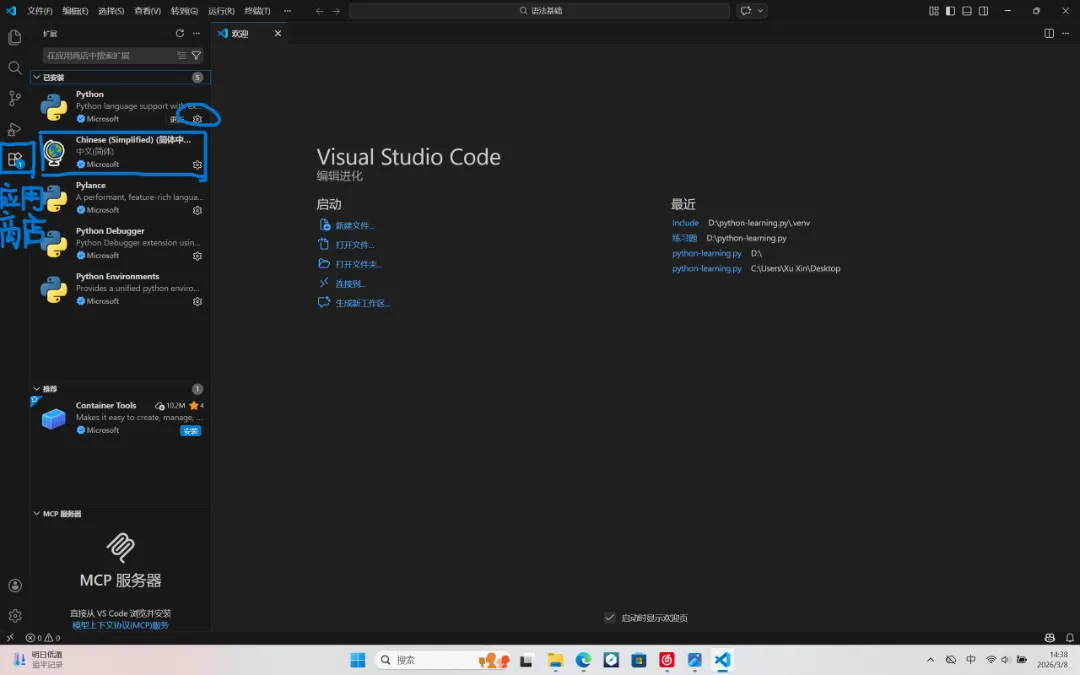Open Python extension manage gear
The image size is (1080, 675).
tap(197, 119)
